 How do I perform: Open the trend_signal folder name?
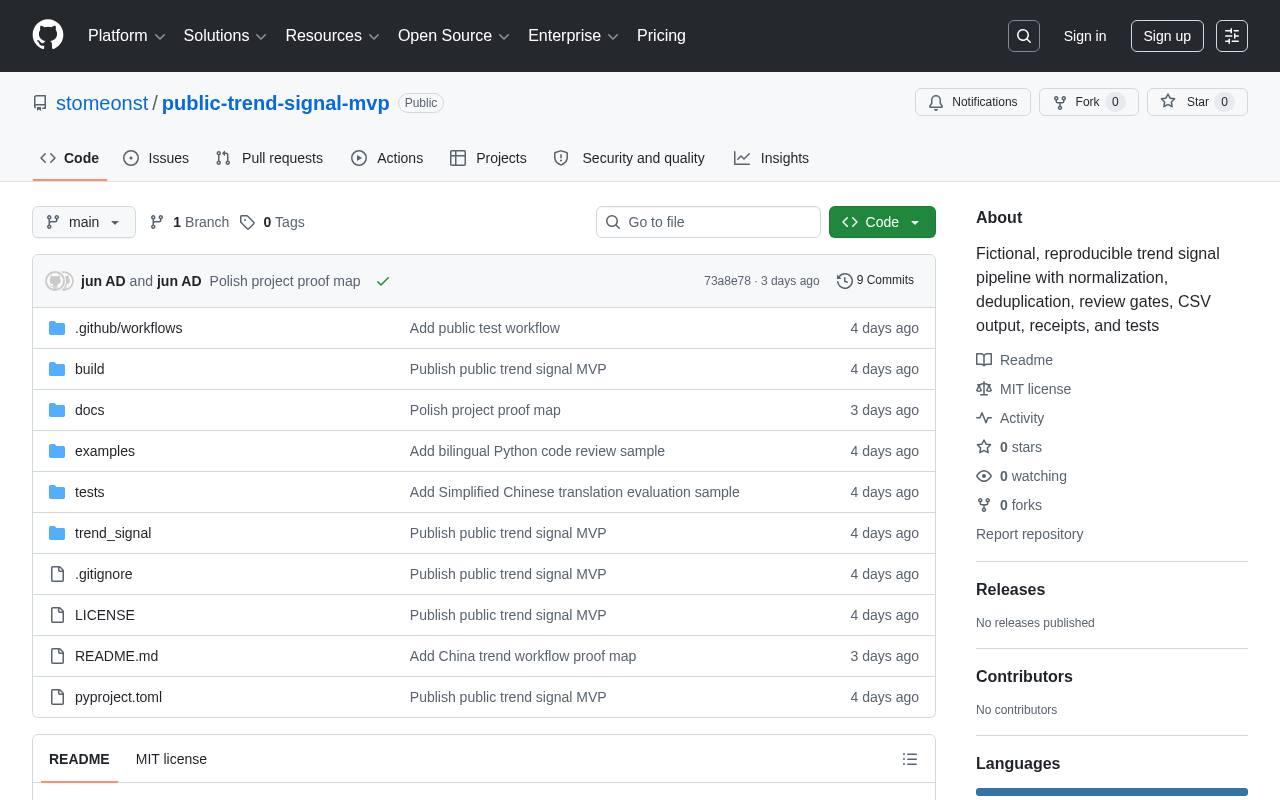point(113,533)
